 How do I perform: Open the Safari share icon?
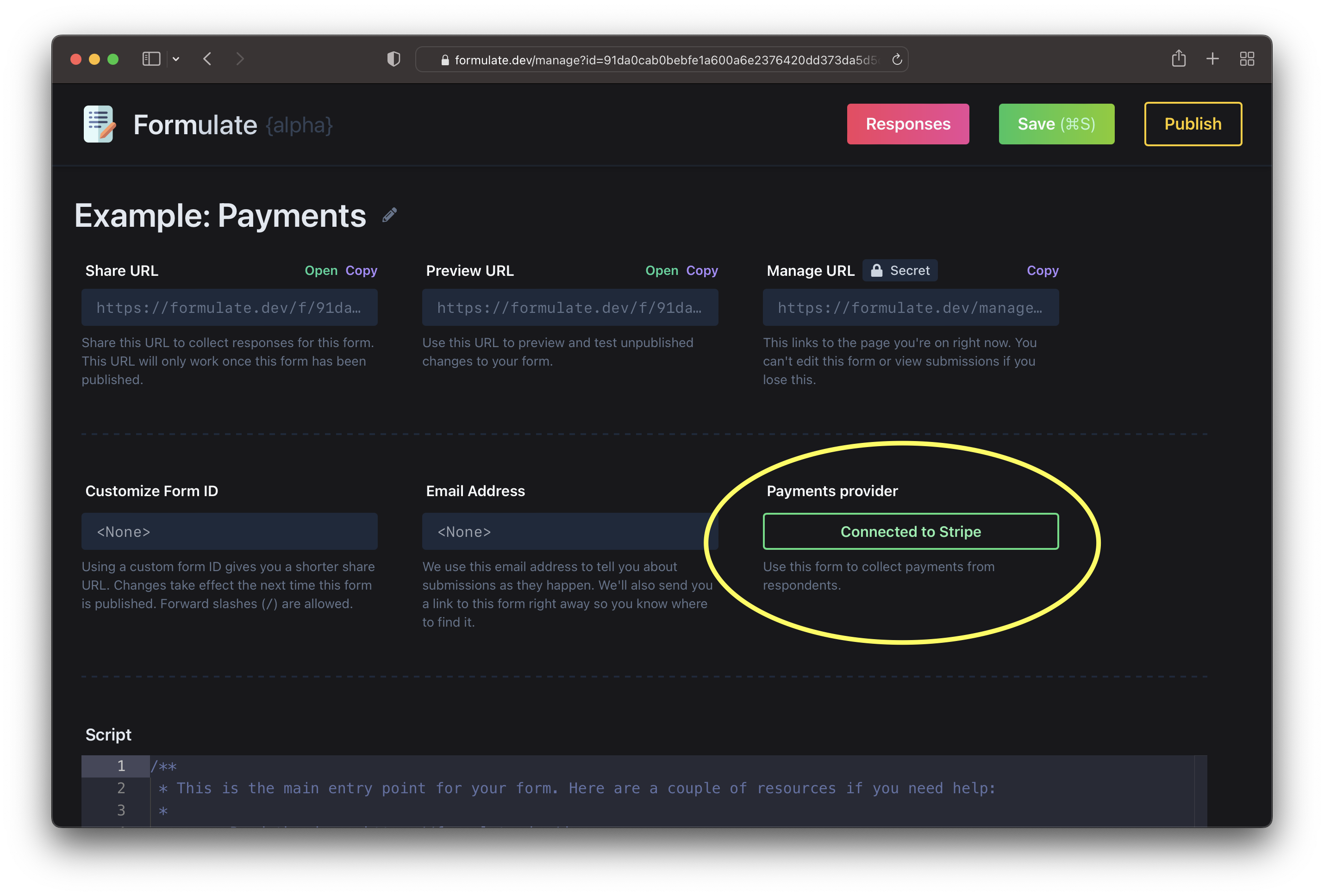coord(1178,58)
